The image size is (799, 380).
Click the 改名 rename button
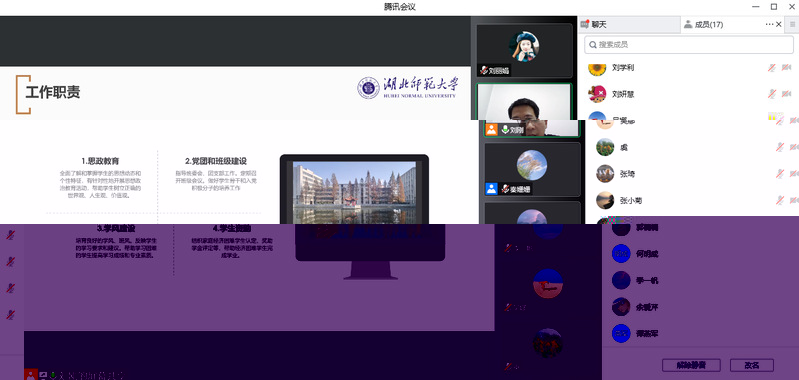point(752,365)
